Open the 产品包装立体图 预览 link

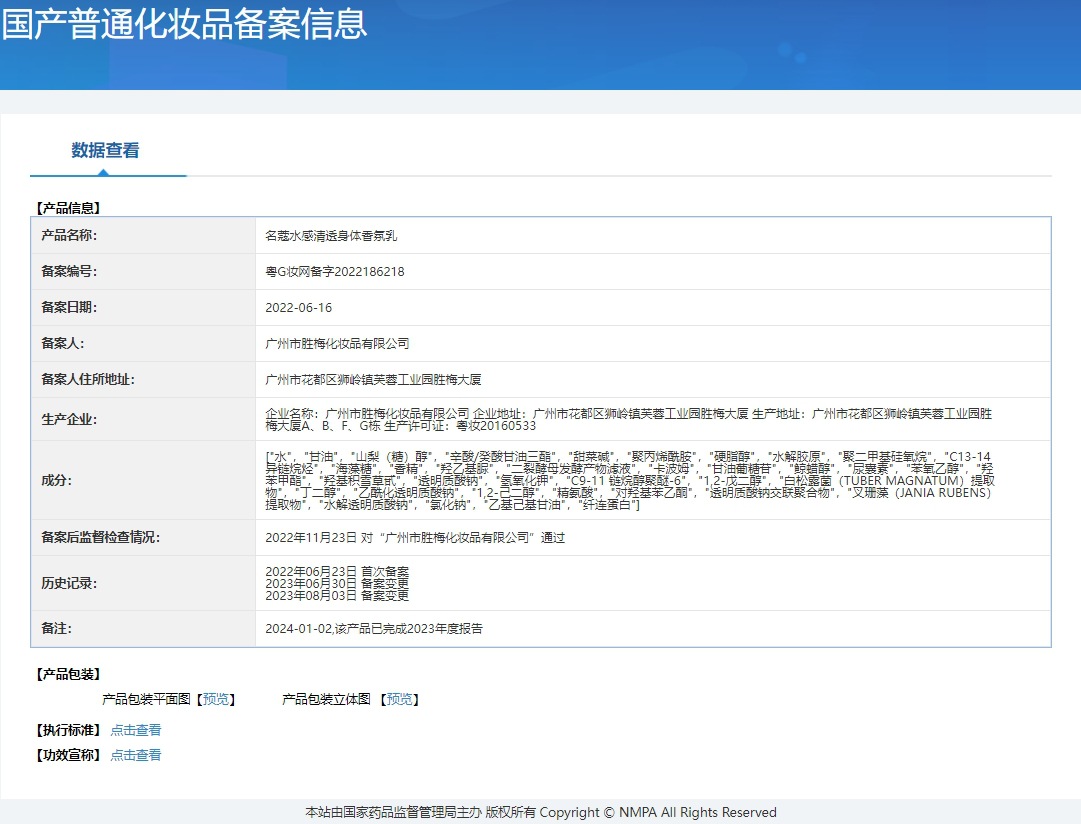click(400, 699)
